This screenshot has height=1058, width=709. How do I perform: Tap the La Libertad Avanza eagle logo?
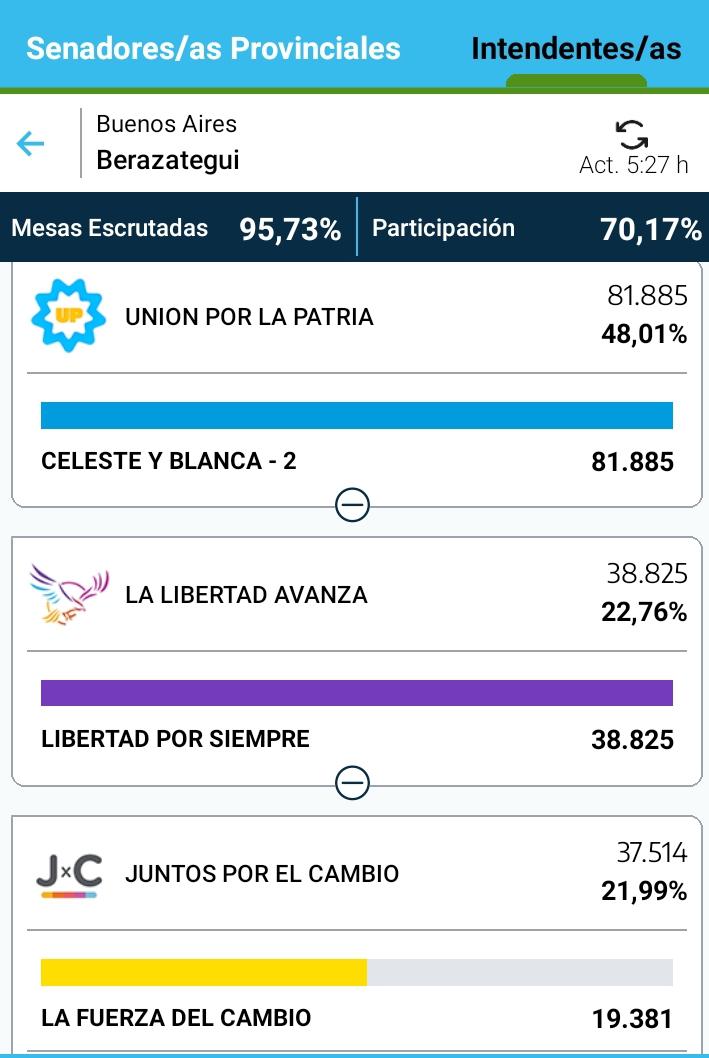coord(68,594)
